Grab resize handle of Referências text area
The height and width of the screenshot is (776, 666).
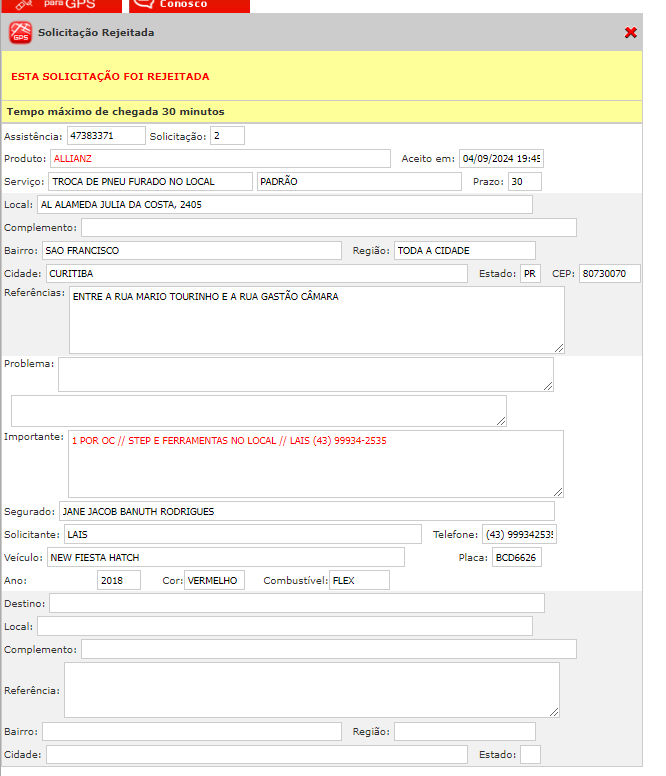click(x=559, y=348)
